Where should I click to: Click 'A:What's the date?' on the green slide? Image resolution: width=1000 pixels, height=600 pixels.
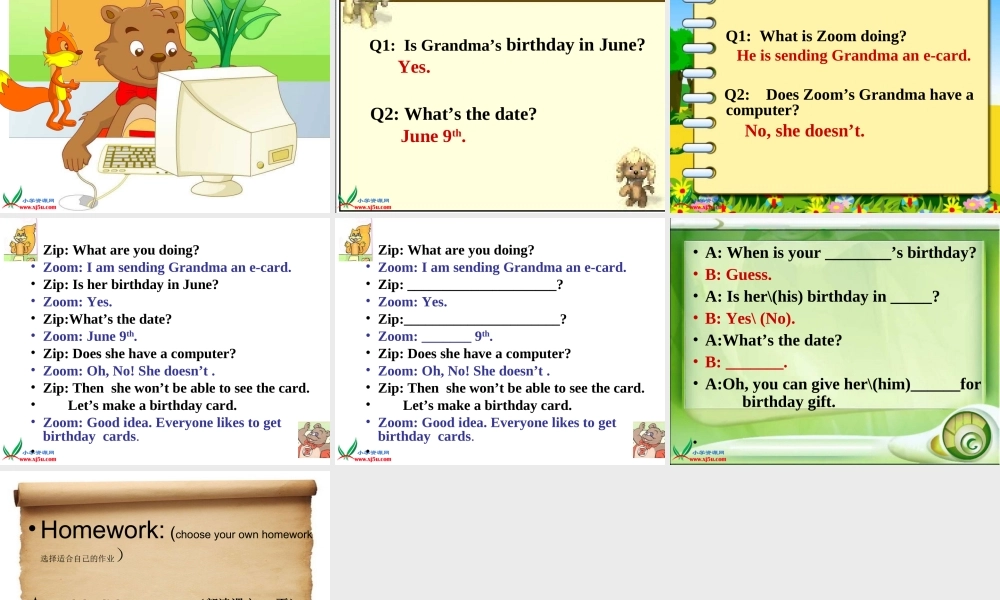(773, 340)
